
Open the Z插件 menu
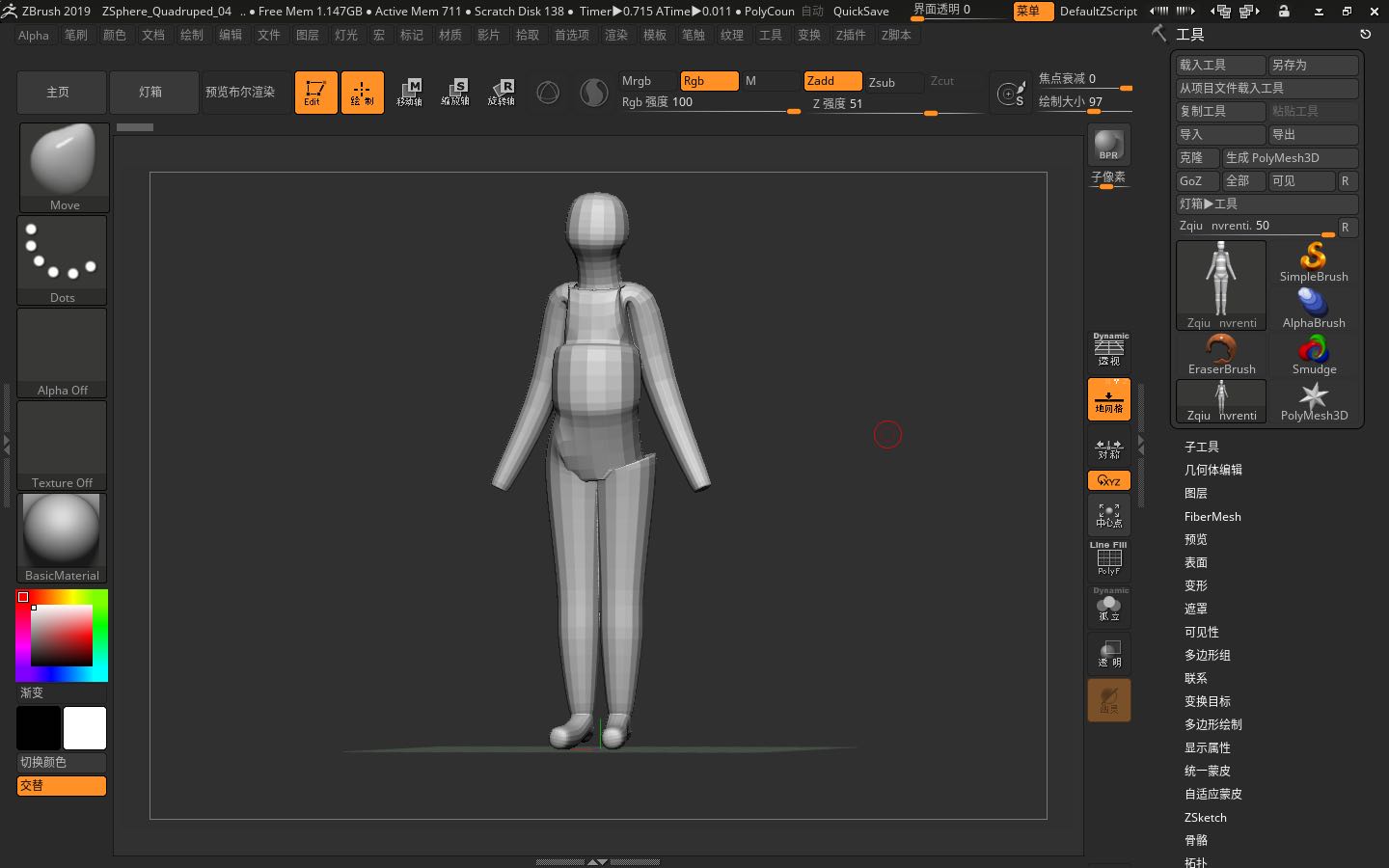click(x=850, y=35)
